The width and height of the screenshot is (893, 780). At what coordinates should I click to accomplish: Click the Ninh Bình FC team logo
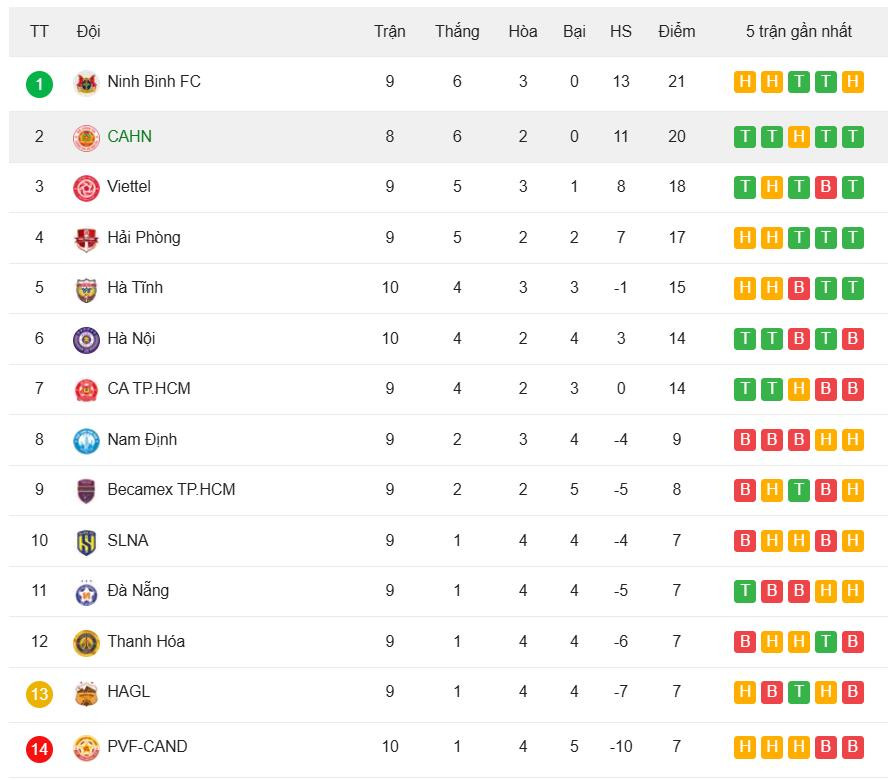point(86,83)
